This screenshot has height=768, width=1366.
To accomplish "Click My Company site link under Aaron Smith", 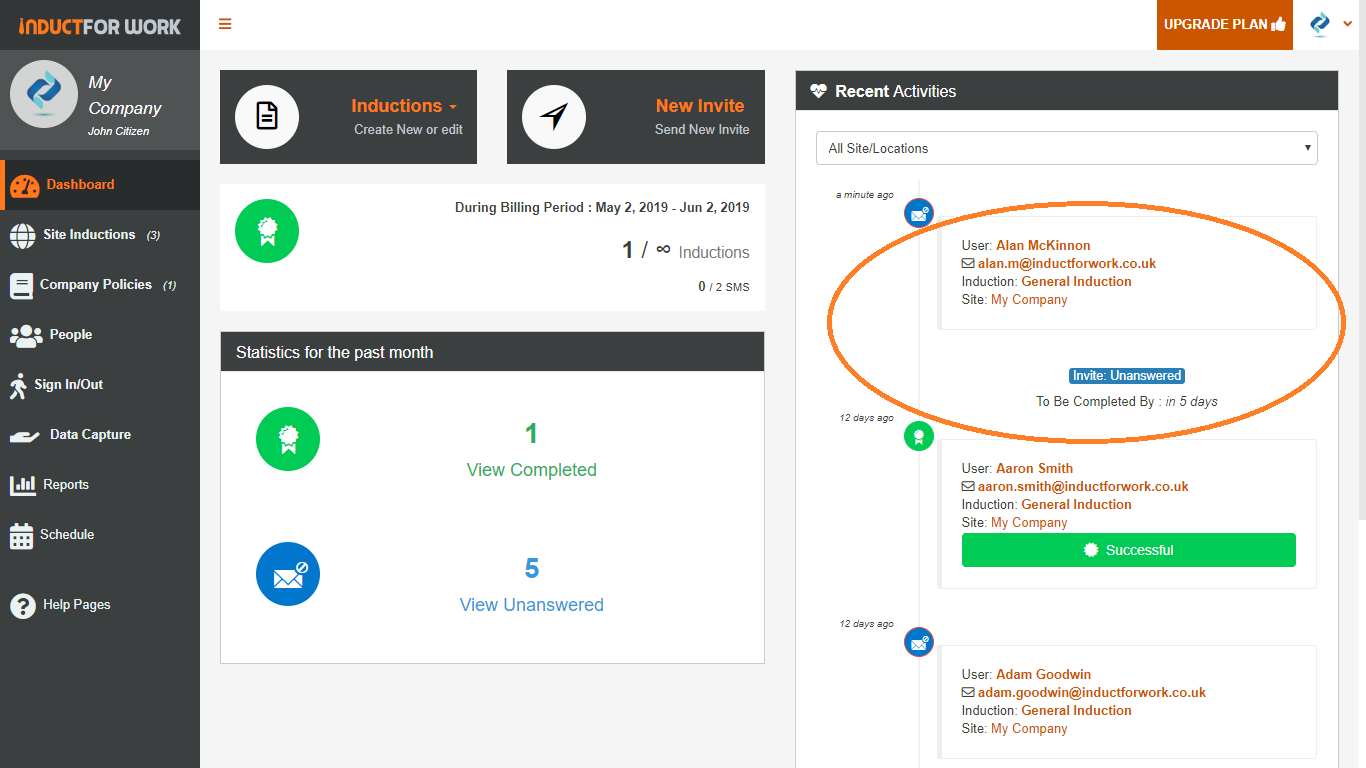I will [x=1029, y=523].
